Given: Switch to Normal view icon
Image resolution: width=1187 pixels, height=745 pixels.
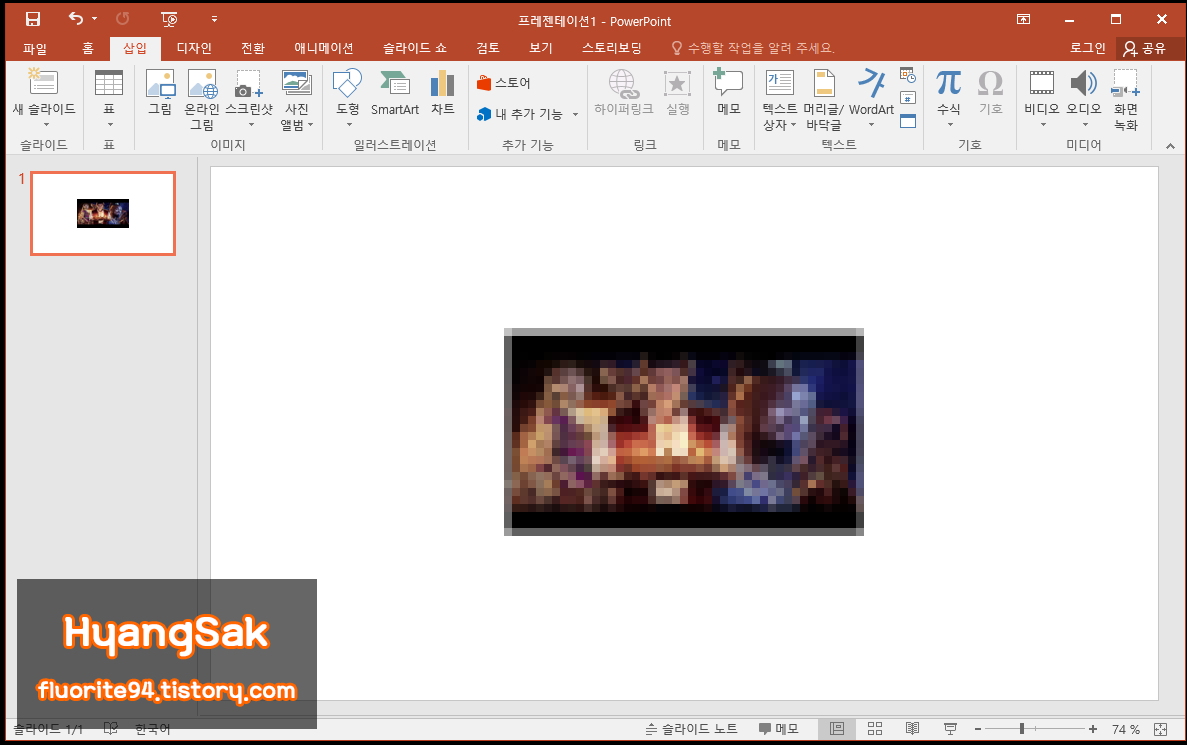Looking at the screenshot, I should [x=837, y=728].
